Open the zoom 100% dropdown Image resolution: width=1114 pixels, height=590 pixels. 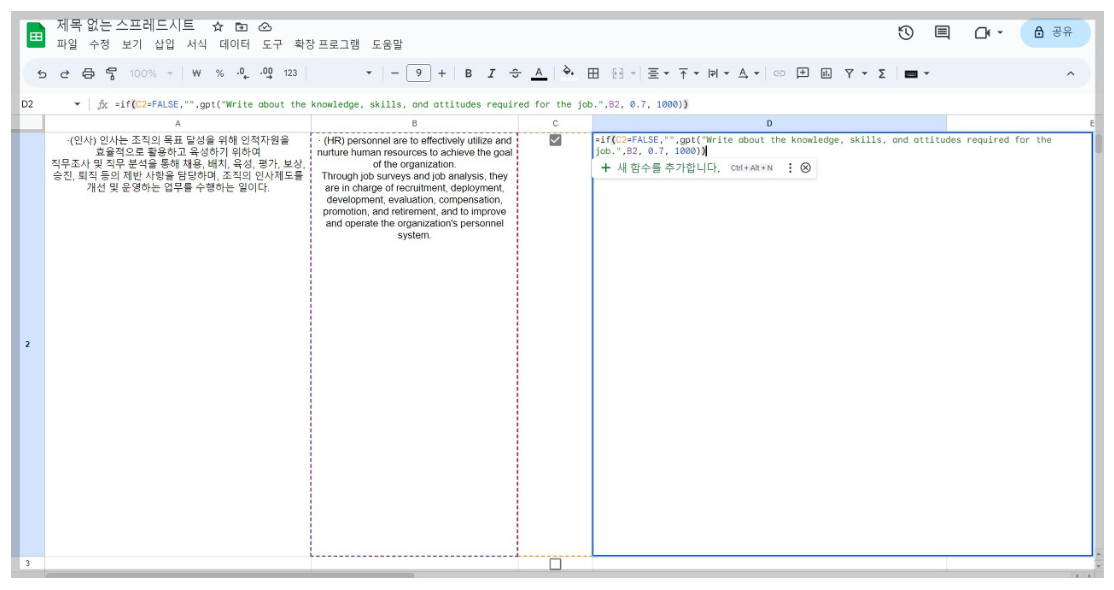(151, 73)
